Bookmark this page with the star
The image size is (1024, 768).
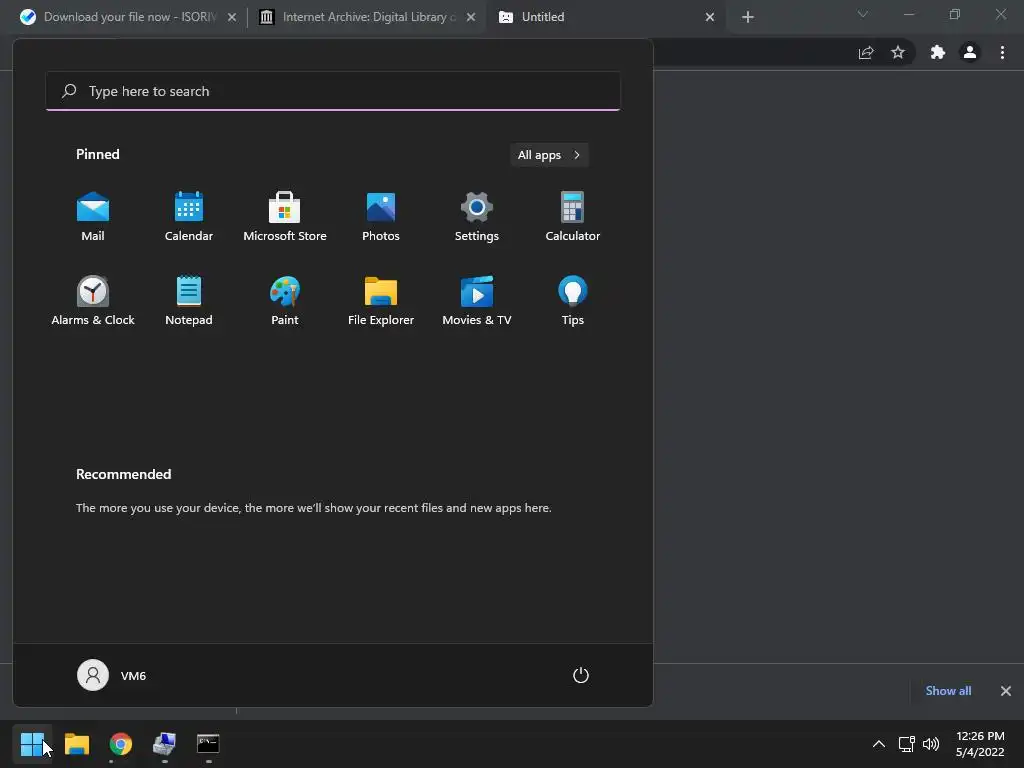(x=898, y=53)
